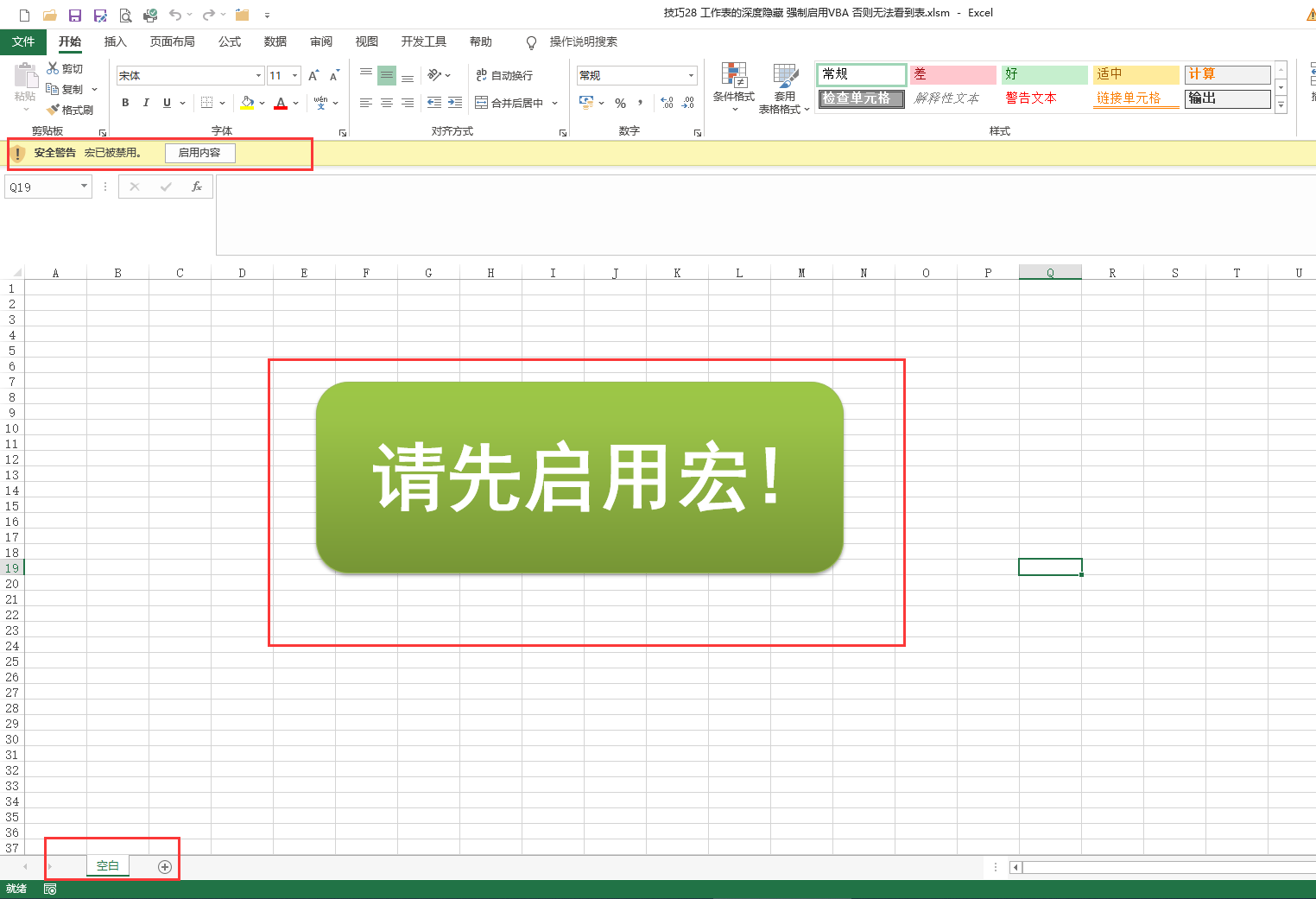This screenshot has width=1316, height=899.
Task: Copy selection with 复制
Action: coord(66,89)
